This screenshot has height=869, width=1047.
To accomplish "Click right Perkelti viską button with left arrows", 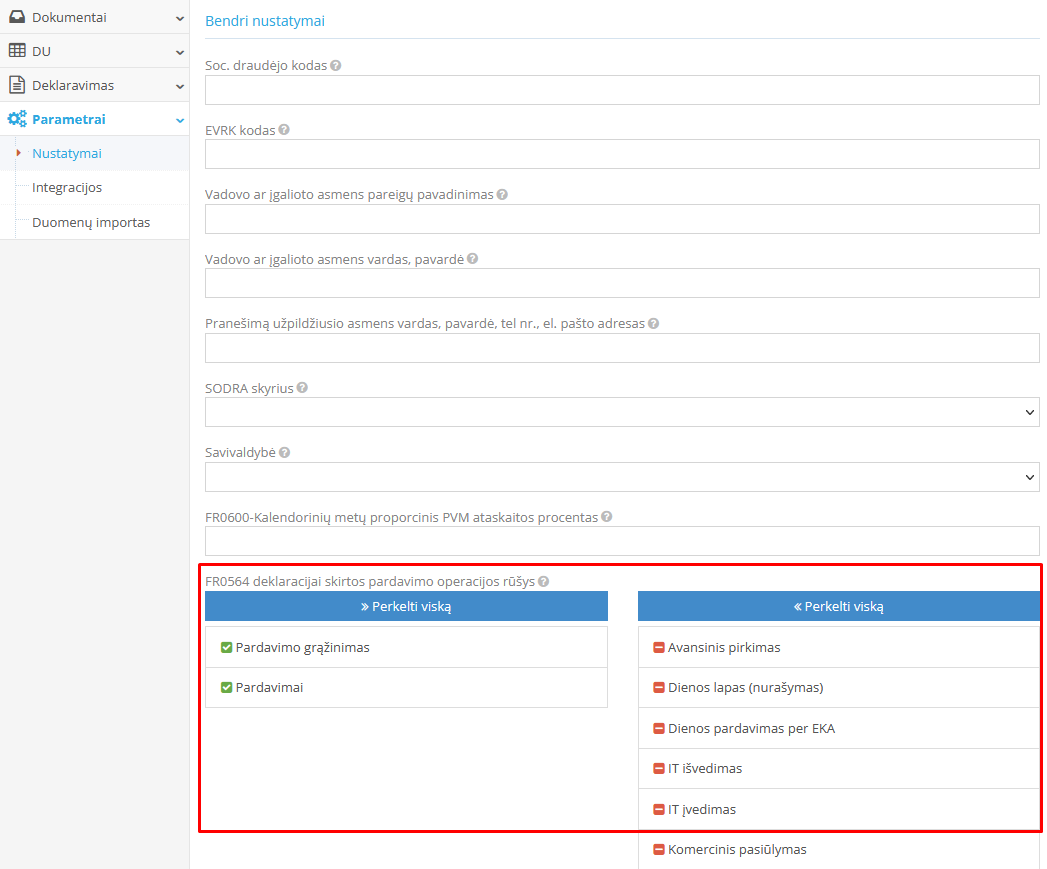I will pyautogui.click(x=838, y=606).
